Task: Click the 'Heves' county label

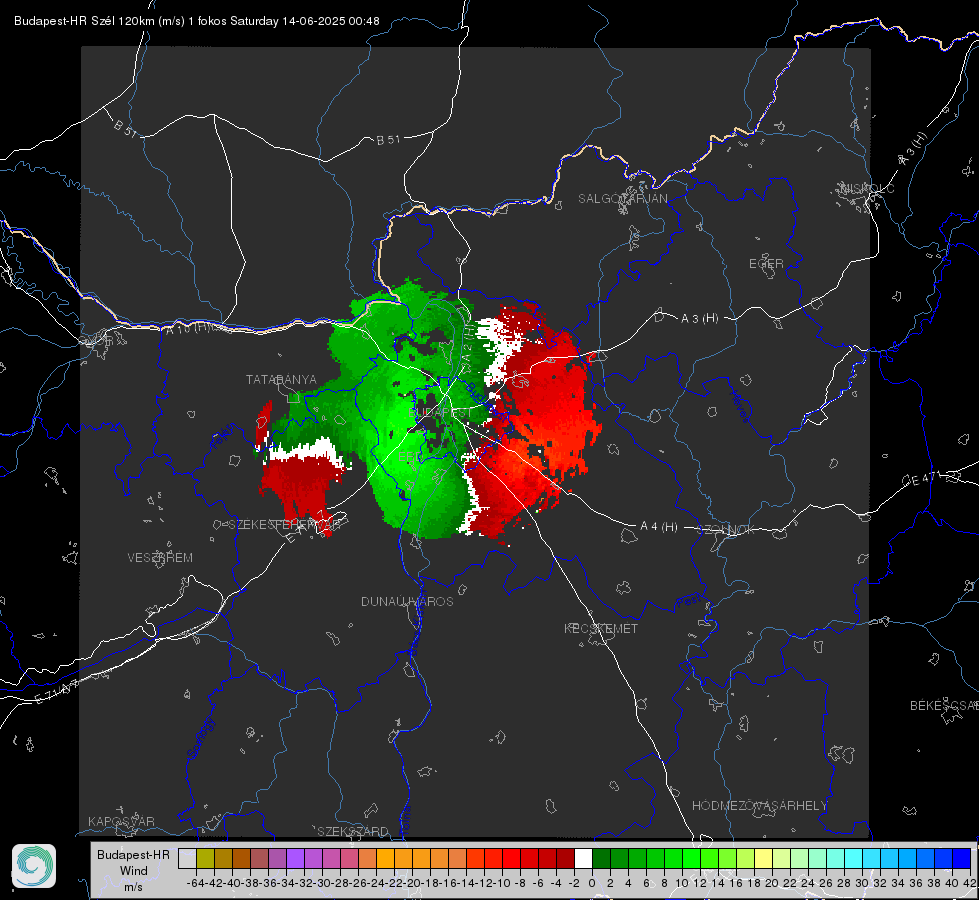Action: coord(739,407)
